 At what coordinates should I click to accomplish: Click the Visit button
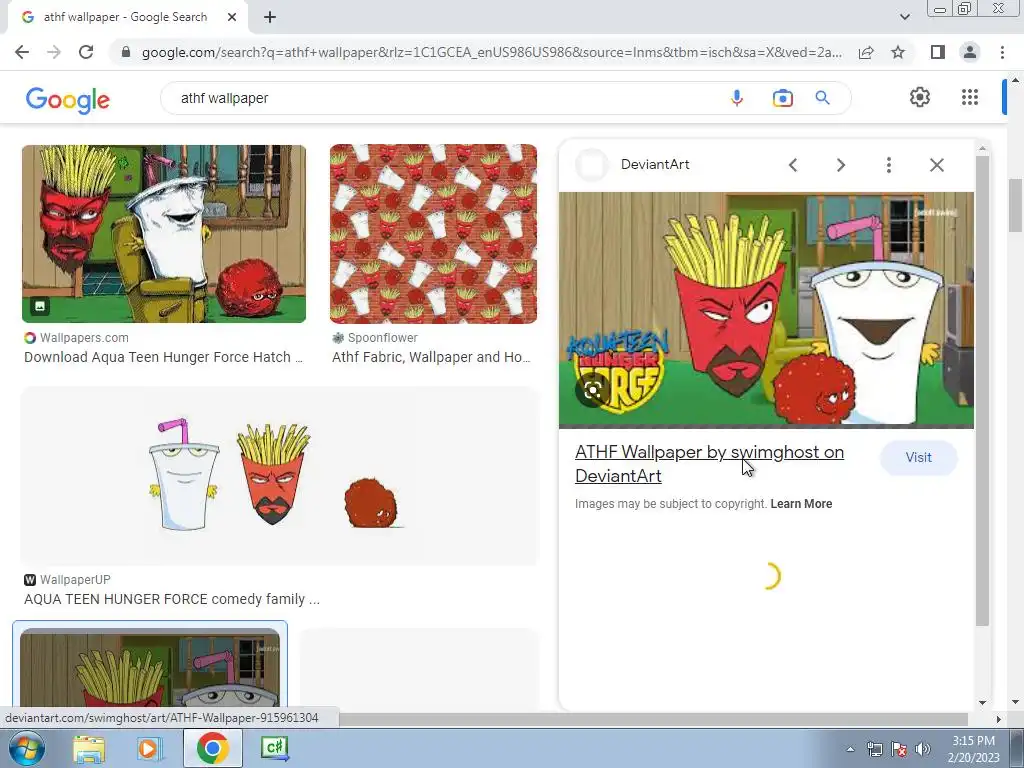918,458
